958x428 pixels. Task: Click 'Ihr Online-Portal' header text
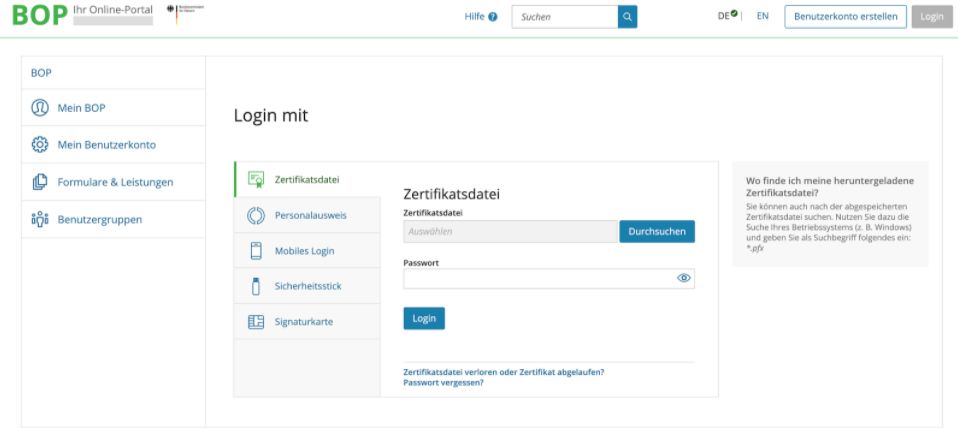point(112,10)
